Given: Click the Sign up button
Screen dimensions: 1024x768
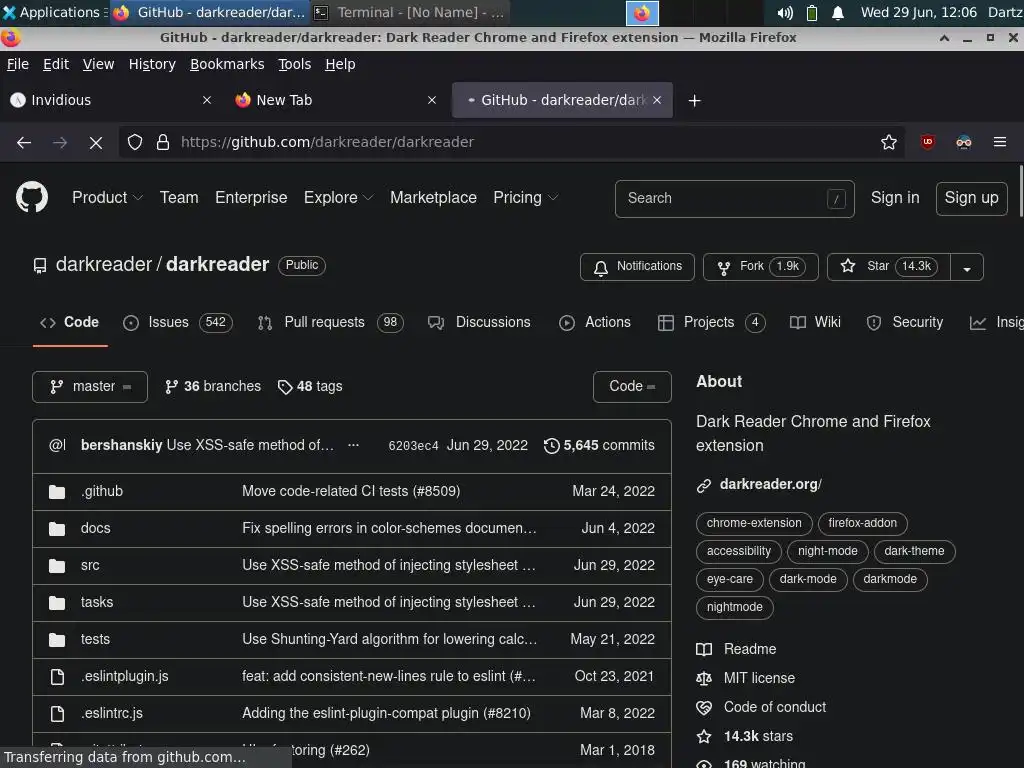Looking at the screenshot, I should pyautogui.click(x=971, y=198).
